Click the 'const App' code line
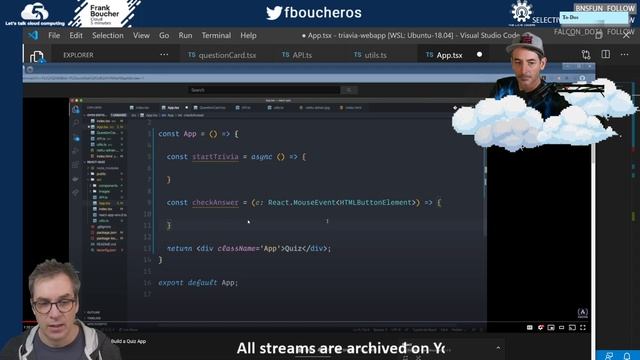640x360 pixels. [x=198, y=134]
